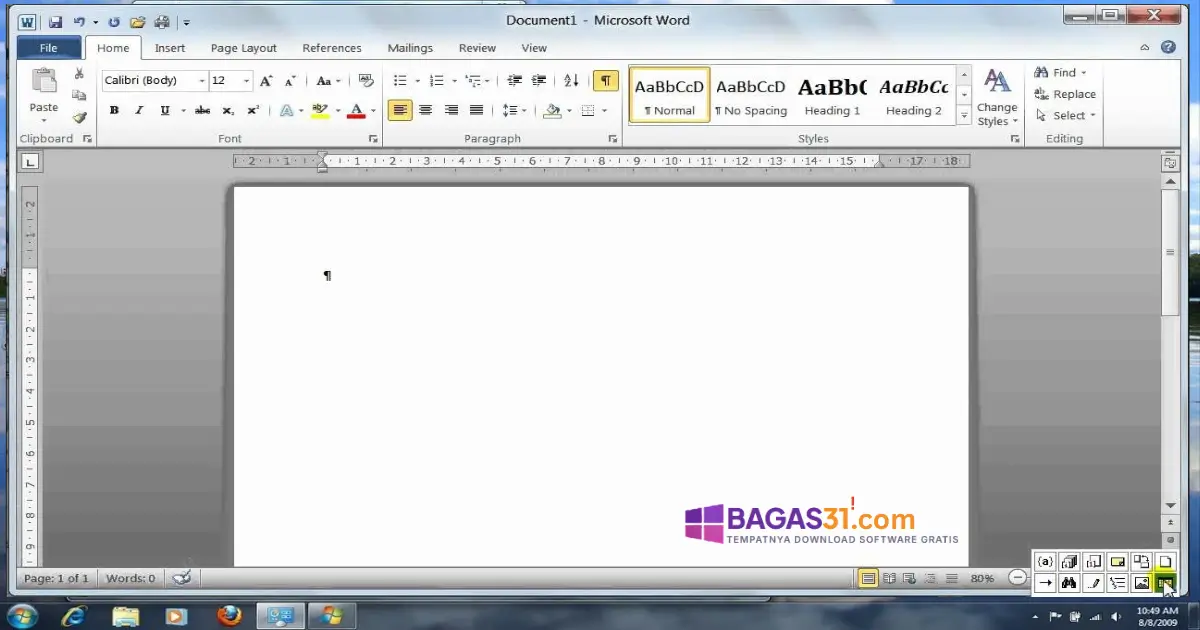Click the Increase Indent icon
This screenshot has width=1200, height=630.
coord(539,81)
